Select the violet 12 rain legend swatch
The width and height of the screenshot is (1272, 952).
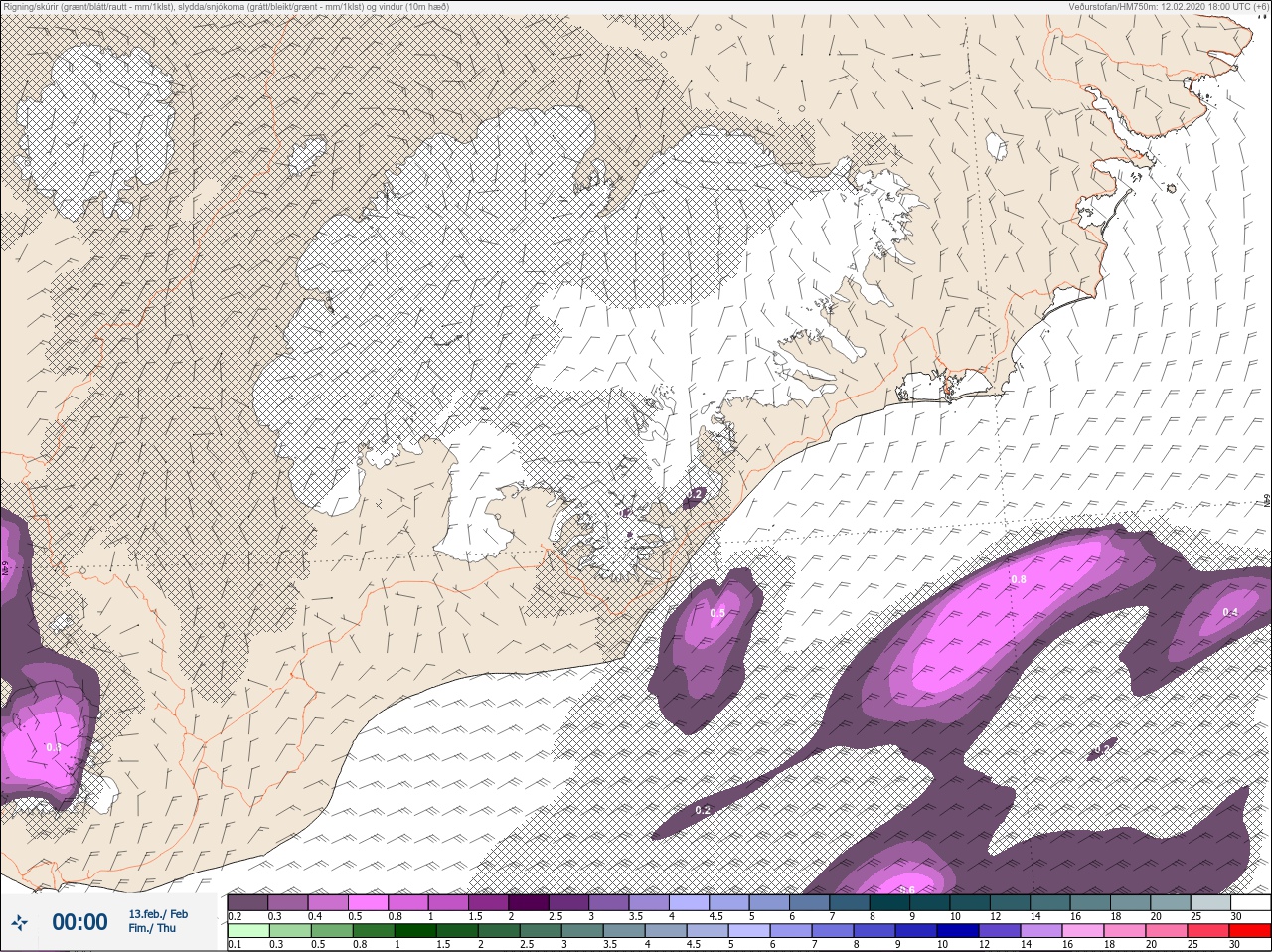coord(1000,930)
